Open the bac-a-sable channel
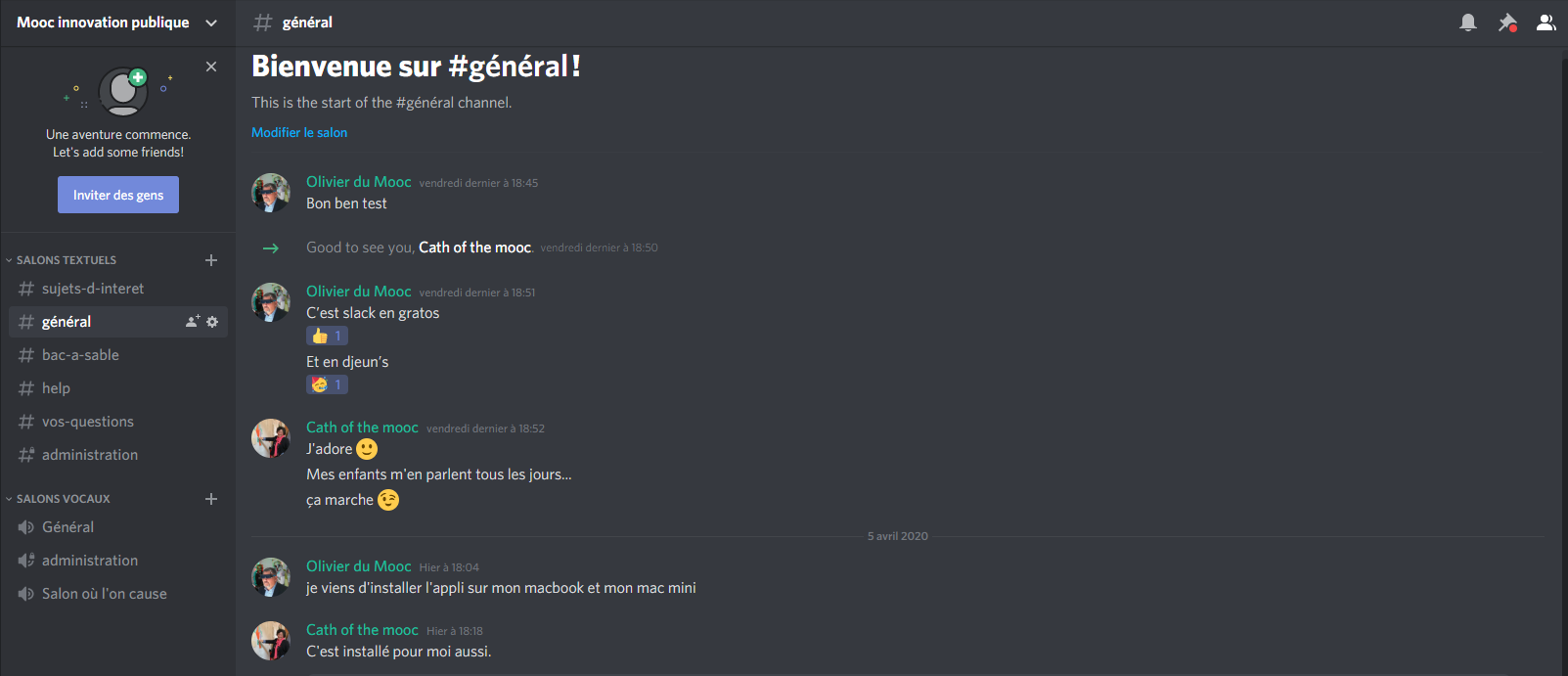This screenshot has width=1568, height=676. click(118, 355)
